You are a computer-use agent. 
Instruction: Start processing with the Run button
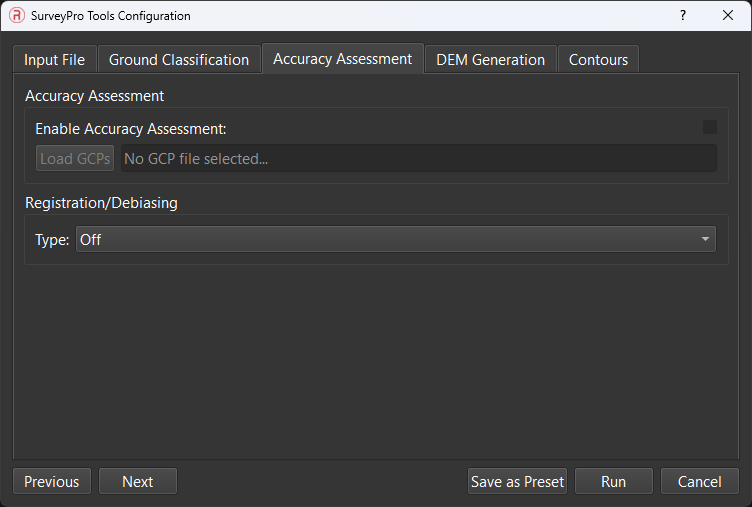tap(613, 482)
